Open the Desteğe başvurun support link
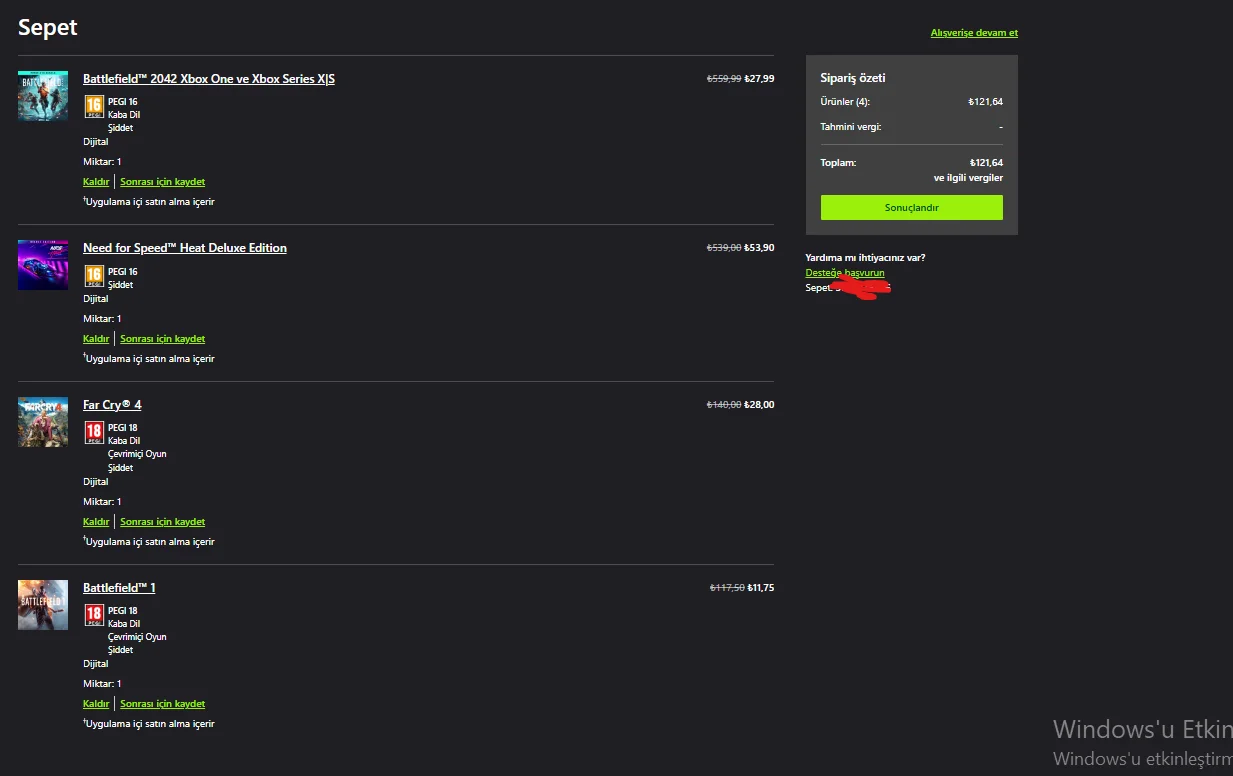The image size is (1233, 776). [x=845, y=273]
